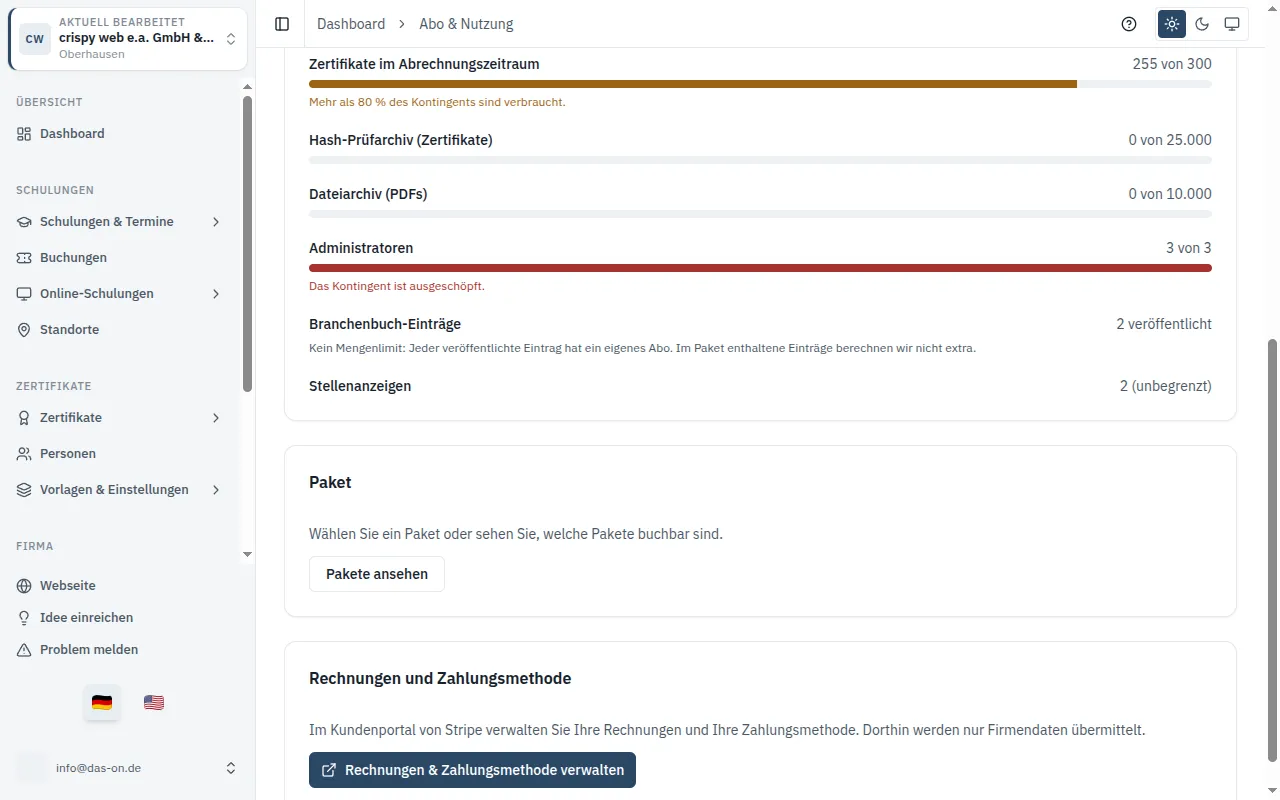Click the Dashboard grid icon in sidebar

[x=24, y=134]
